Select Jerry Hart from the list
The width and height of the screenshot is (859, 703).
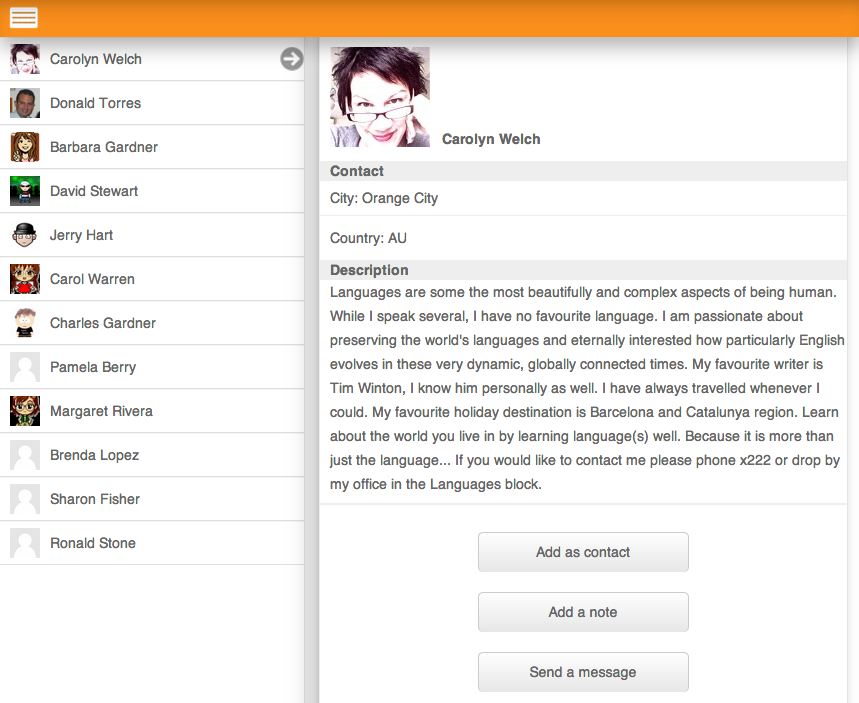(152, 235)
